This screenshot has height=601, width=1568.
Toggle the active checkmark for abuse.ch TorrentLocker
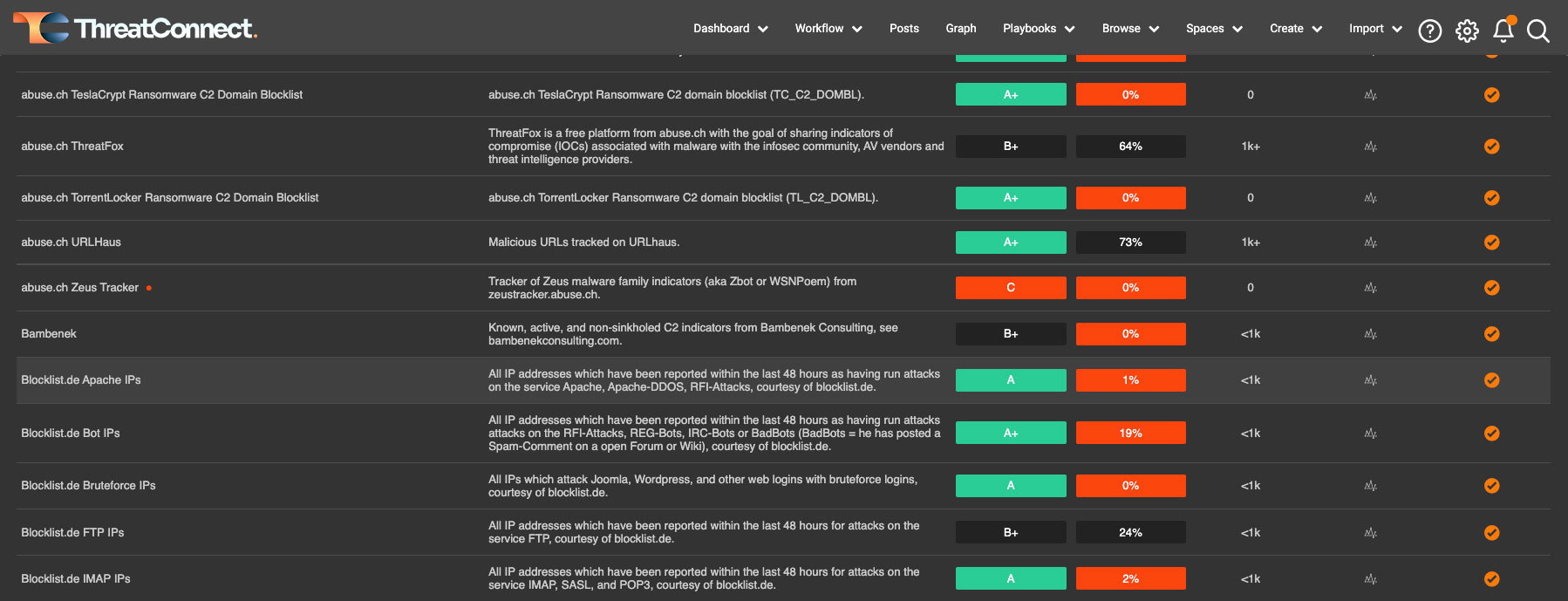coord(1492,198)
